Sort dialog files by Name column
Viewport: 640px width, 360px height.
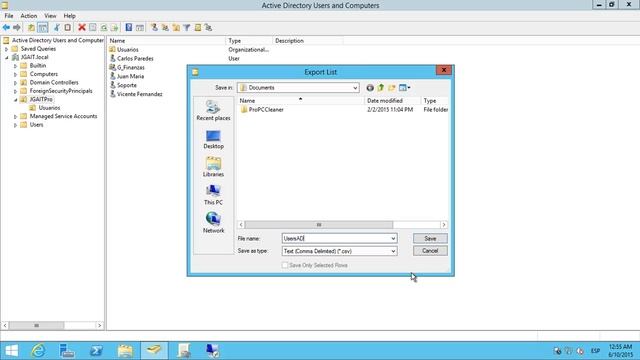coord(300,100)
